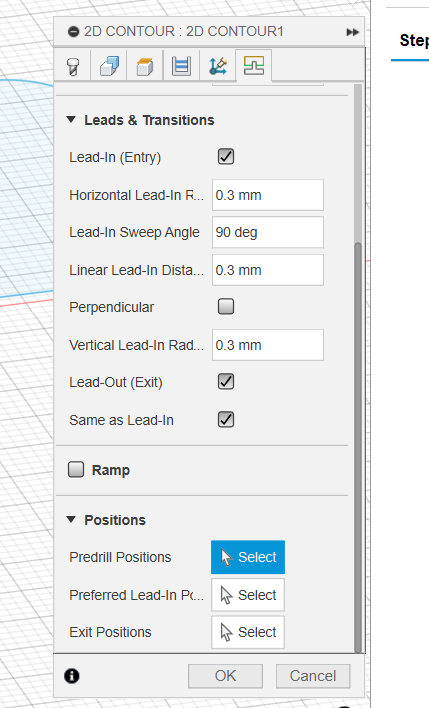
Task: Click the Lead-In Sweep Angle field
Action: pos(268,232)
